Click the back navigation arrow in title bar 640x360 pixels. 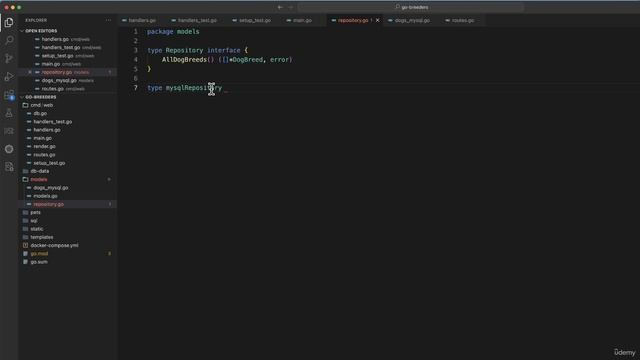click(280, 7)
